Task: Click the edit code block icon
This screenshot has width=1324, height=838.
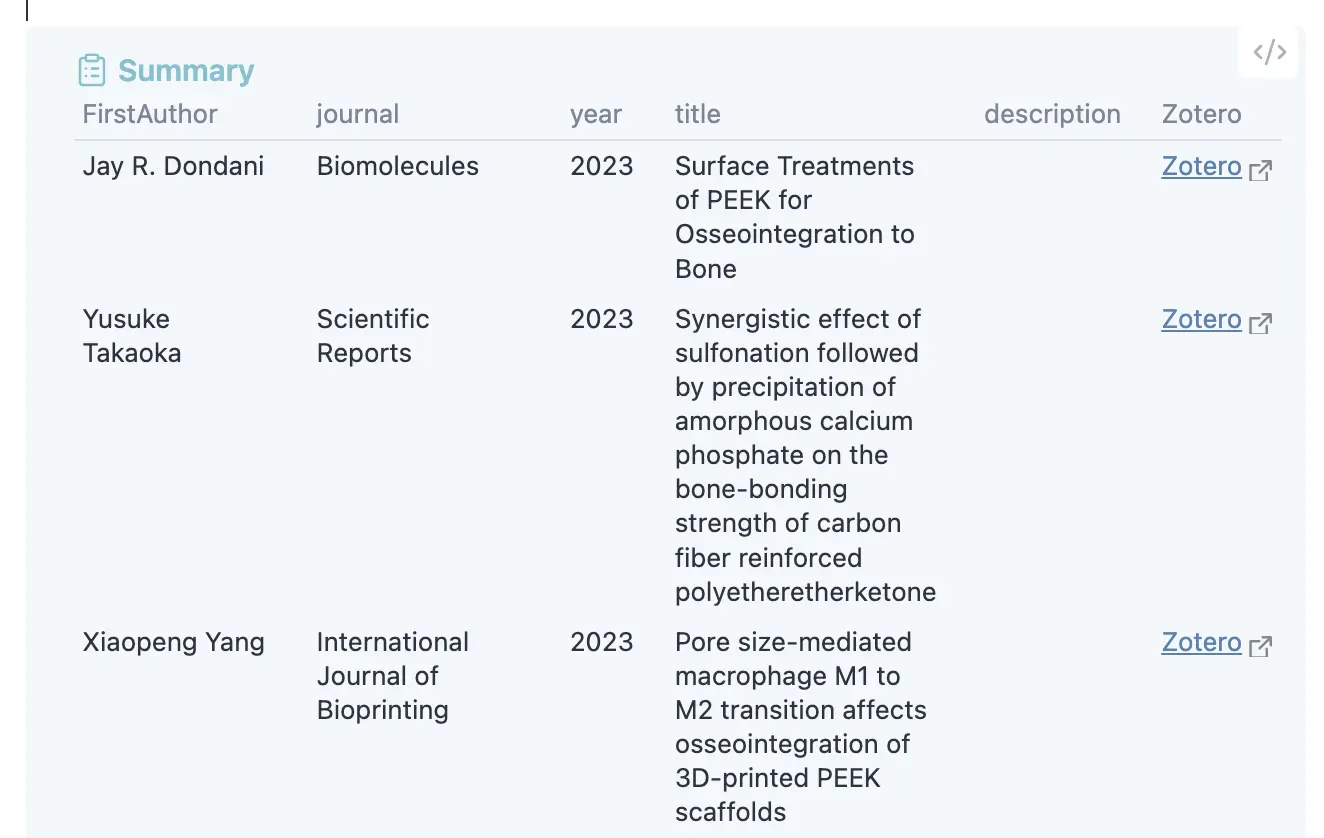Action: pos(1269,52)
